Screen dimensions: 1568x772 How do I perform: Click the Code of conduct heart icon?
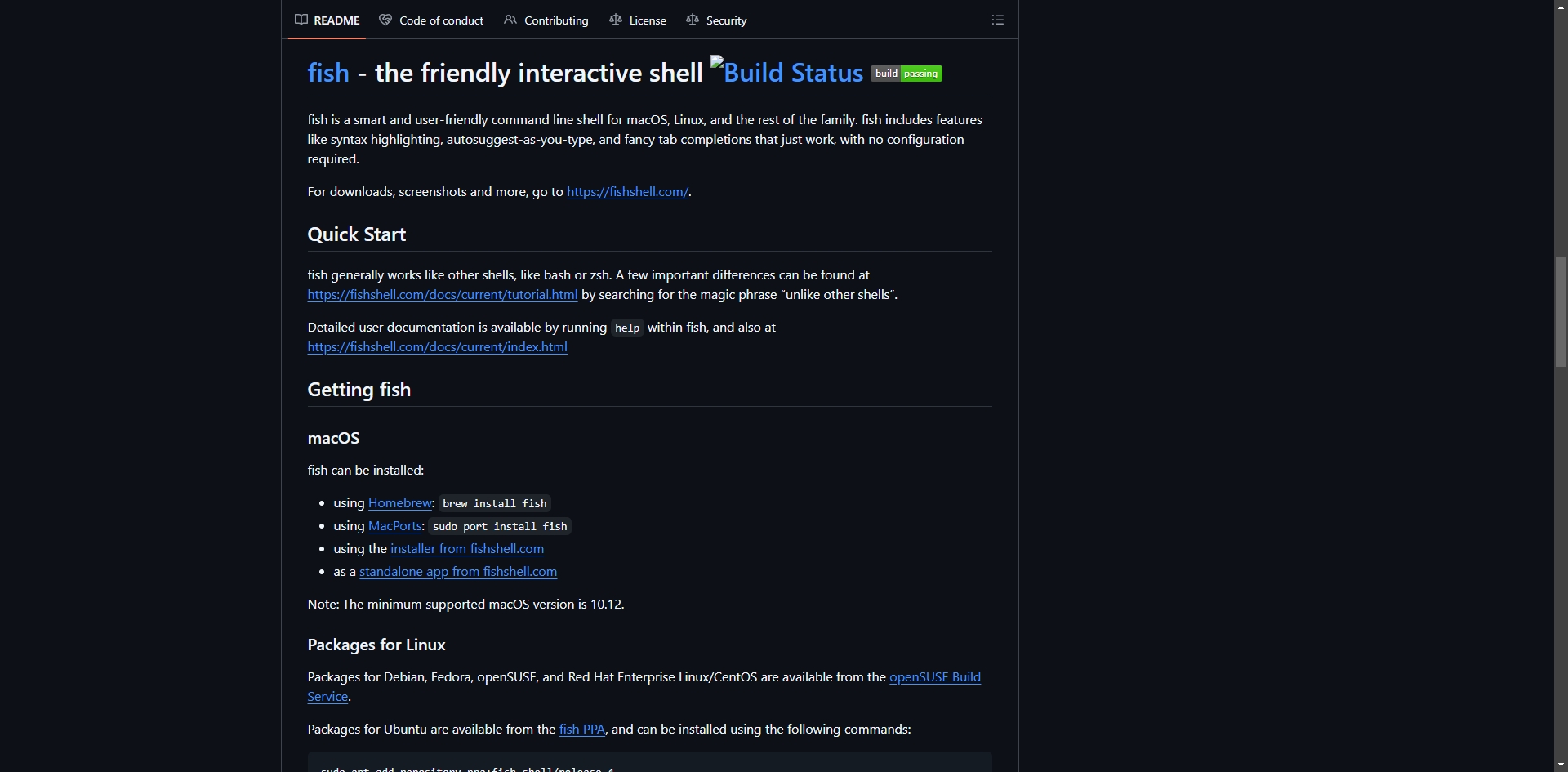click(x=385, y=20)
